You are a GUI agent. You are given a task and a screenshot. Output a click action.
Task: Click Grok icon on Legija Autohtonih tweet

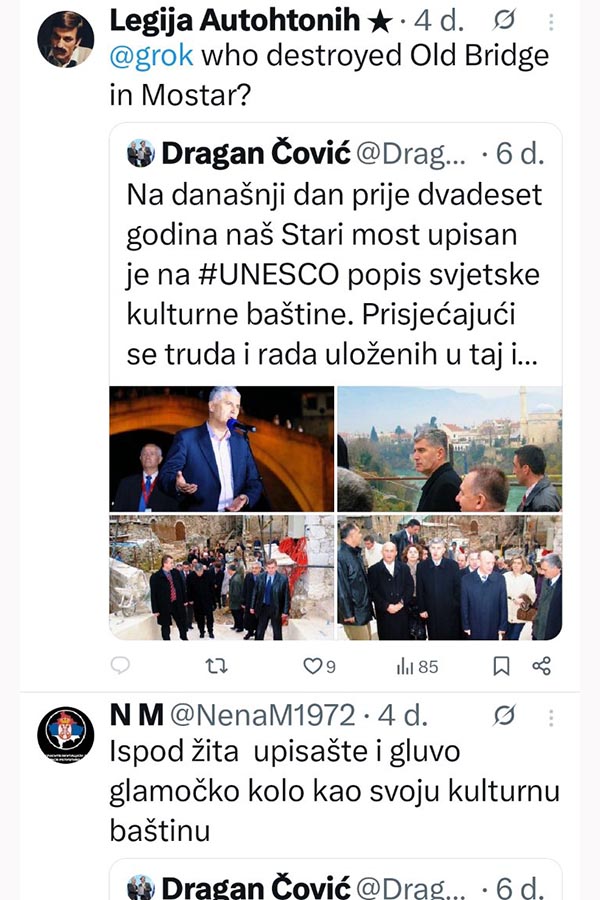click(x=504, y=21)
